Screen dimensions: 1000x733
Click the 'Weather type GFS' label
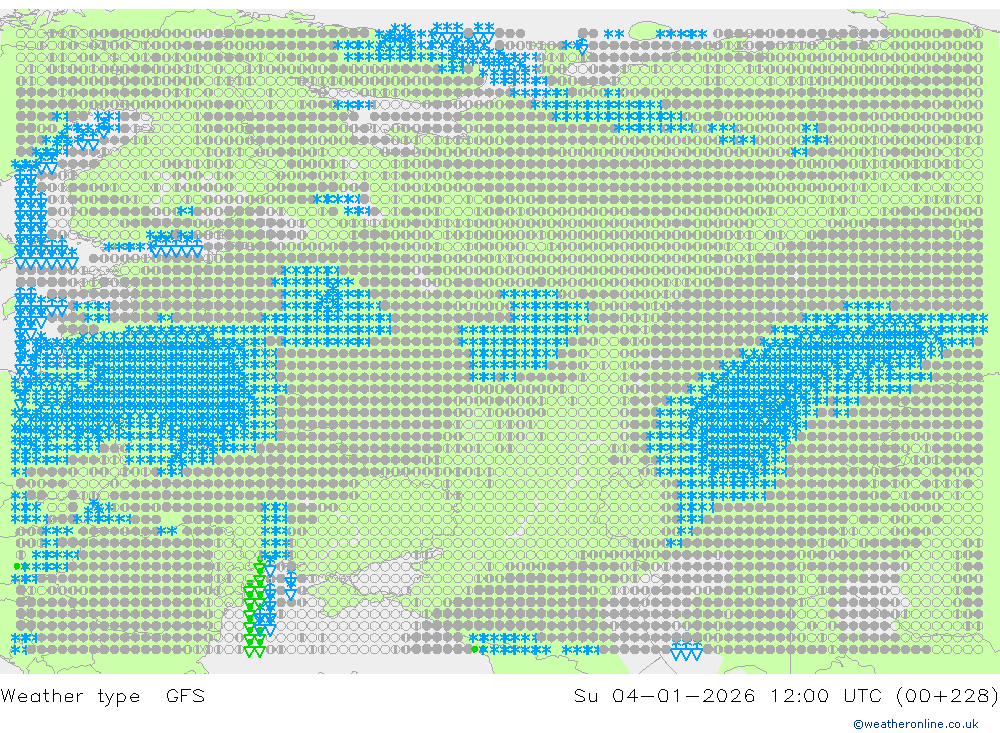tap(103, 695)
